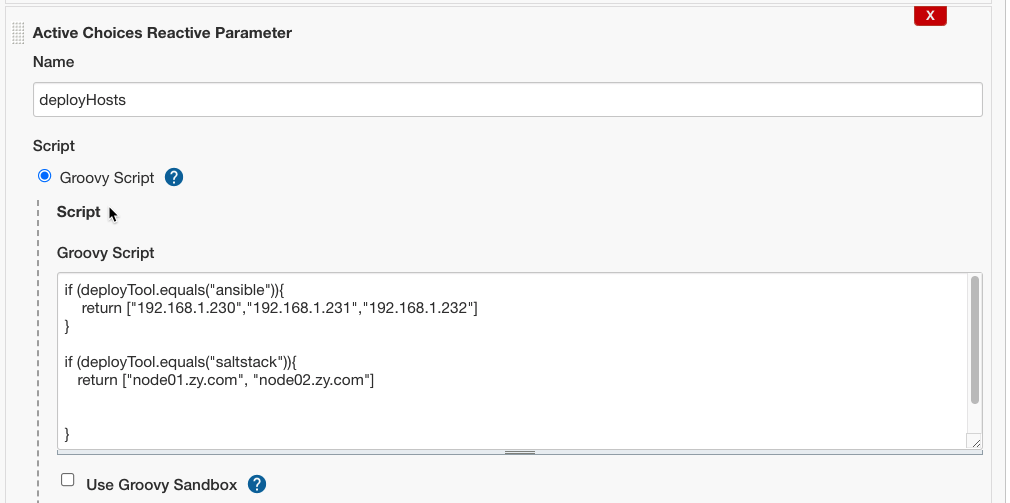The width and height of the screenshot is (1010, 503).
Task: Place cursor on the node01.zy.com return line
Action: (x=225, y=380)
